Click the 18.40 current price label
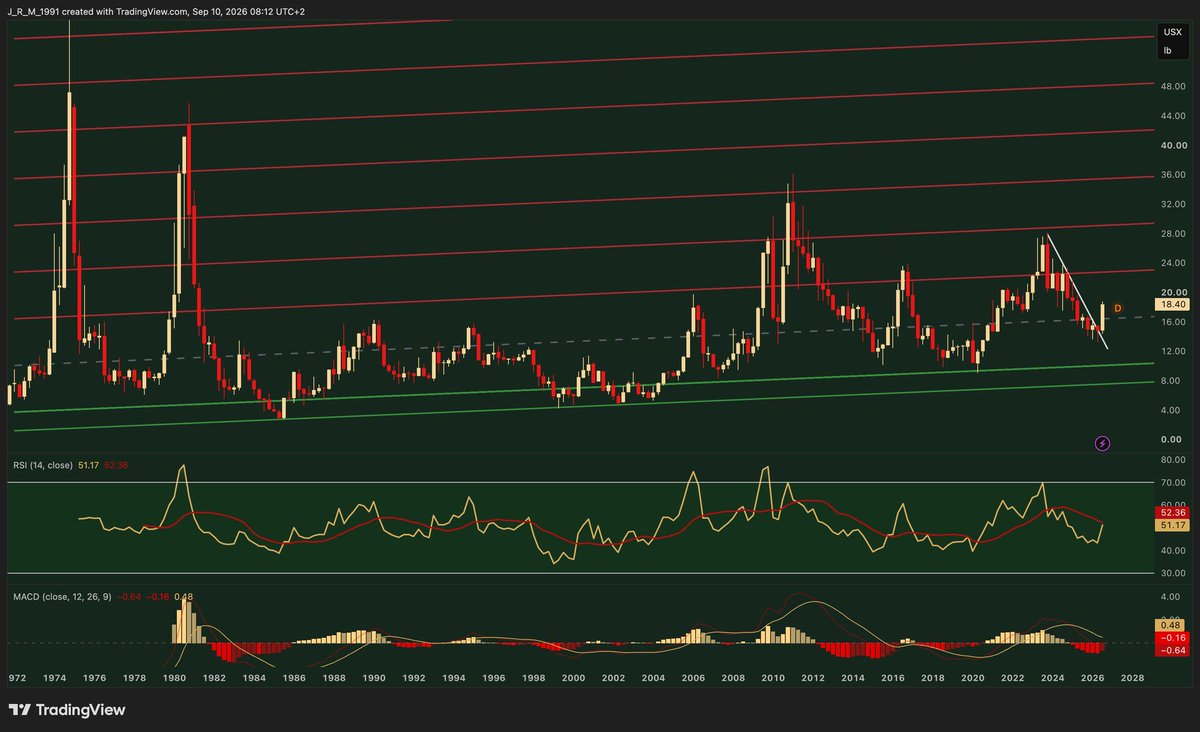The width and height of the screenshot is (1200, 732). pyautogui.click(x=1170, y=303)
